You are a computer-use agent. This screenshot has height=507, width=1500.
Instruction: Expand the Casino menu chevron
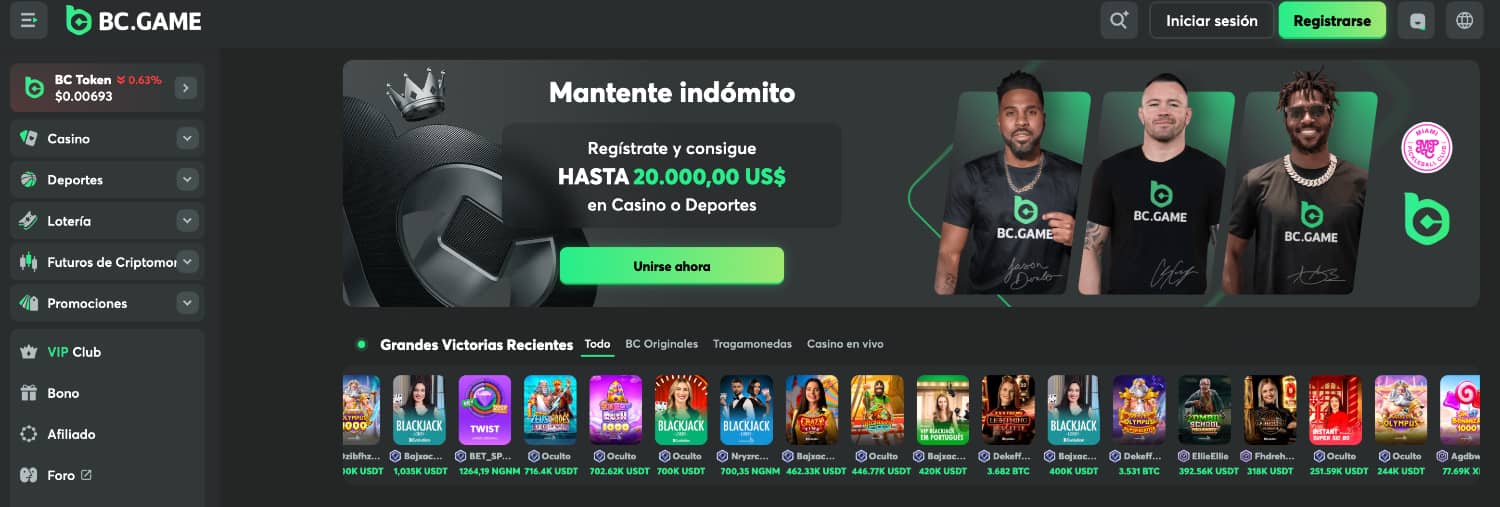(x=187, y=139)
